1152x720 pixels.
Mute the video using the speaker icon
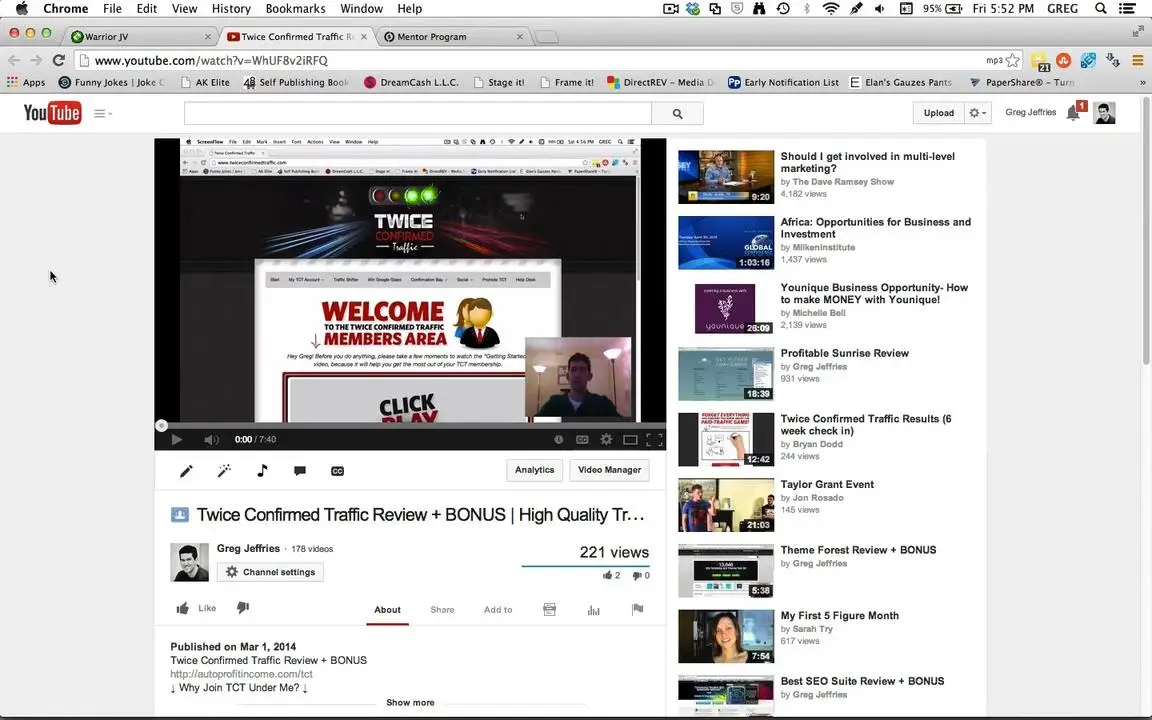coord(211,439)
